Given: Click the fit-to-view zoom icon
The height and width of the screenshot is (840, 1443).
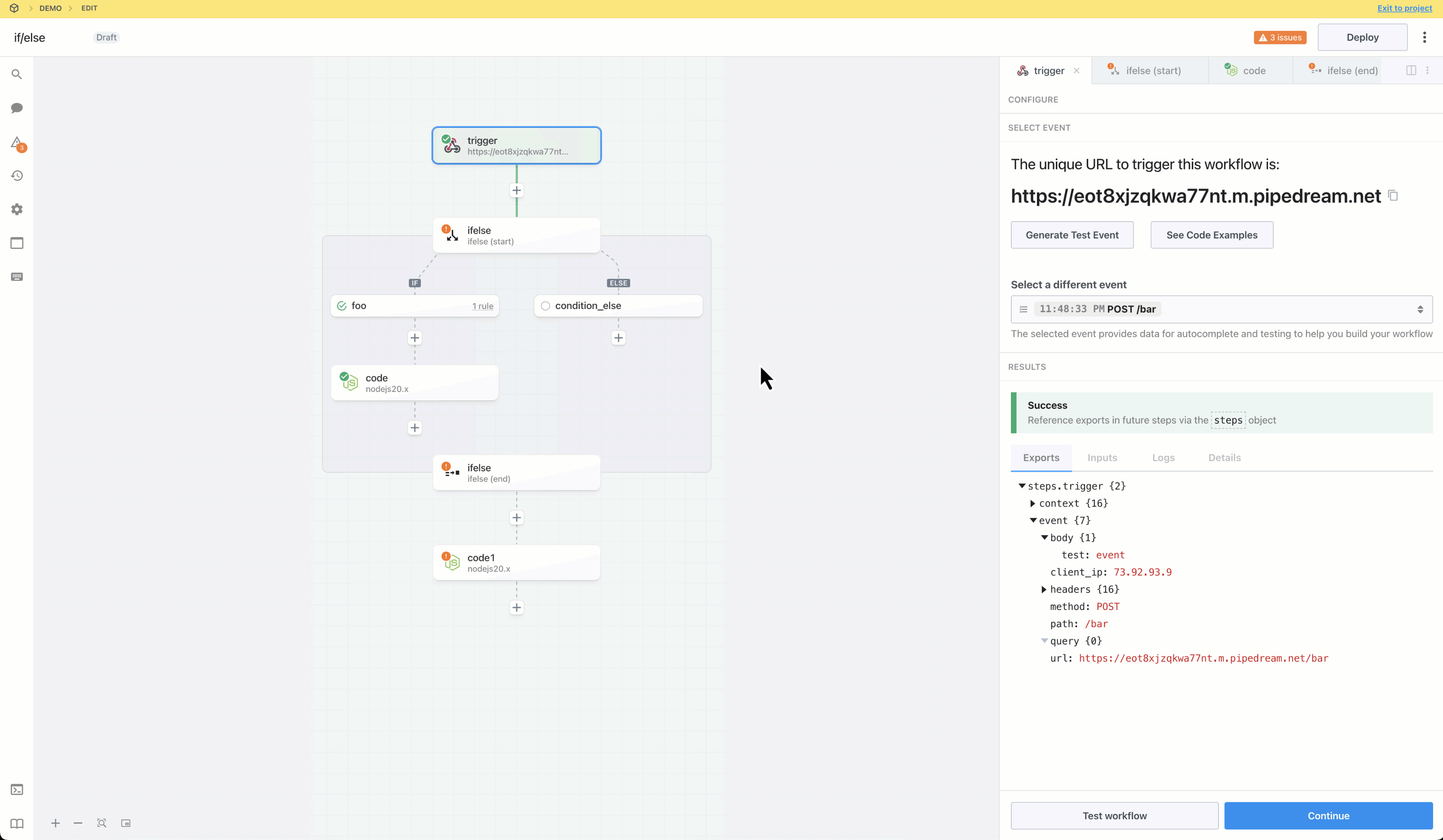Looking at the screenshot, I should click(x=101, y=823).
